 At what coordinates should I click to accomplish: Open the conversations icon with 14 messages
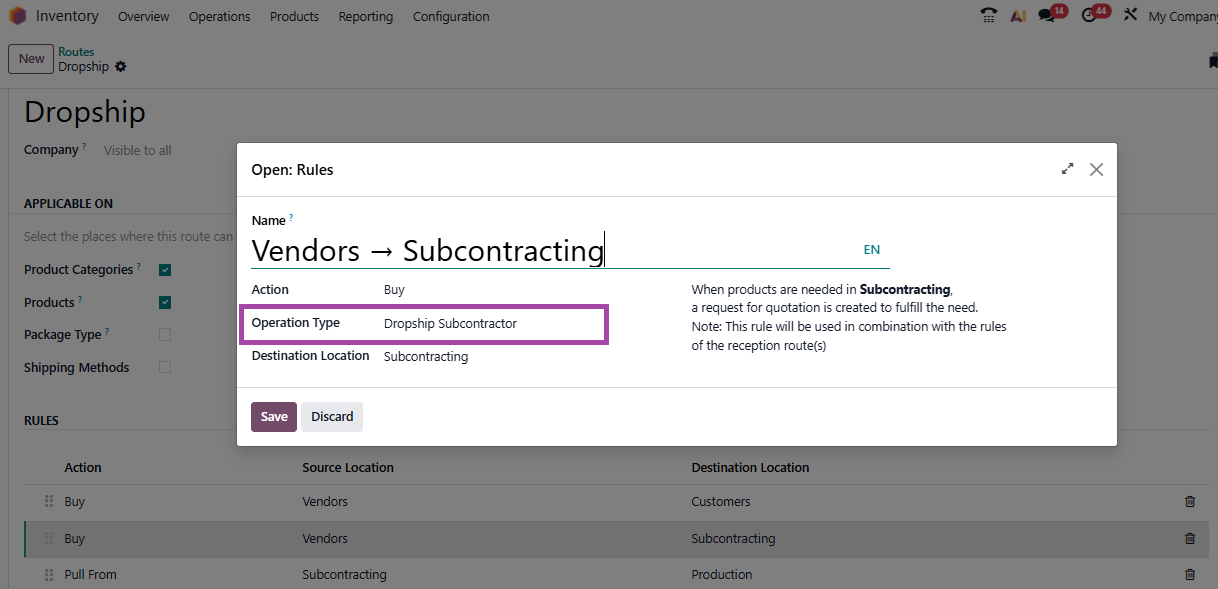point(1047,16)
